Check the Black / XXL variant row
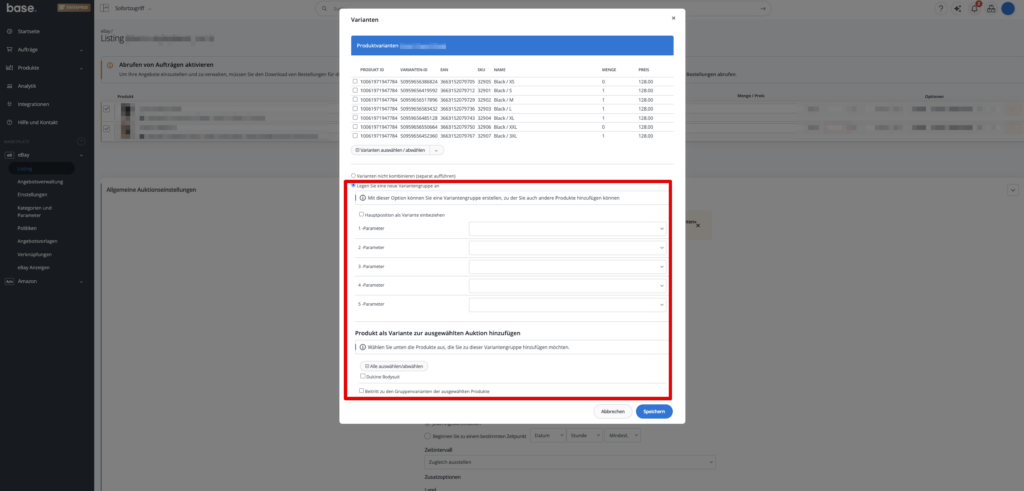This screenshot has height=491, width=1024. (x=355, y=127)
